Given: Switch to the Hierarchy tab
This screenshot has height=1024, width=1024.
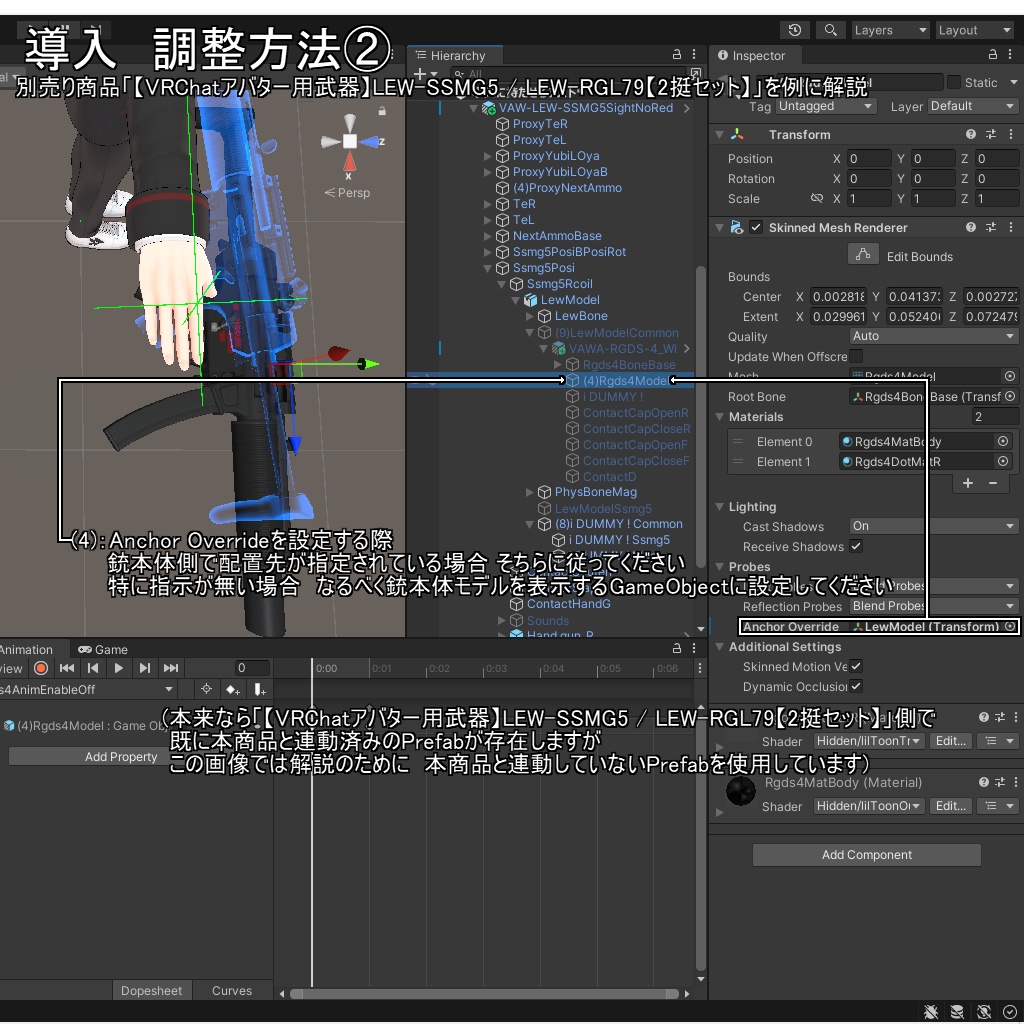Looking at the screenshot, I should 455,56.
